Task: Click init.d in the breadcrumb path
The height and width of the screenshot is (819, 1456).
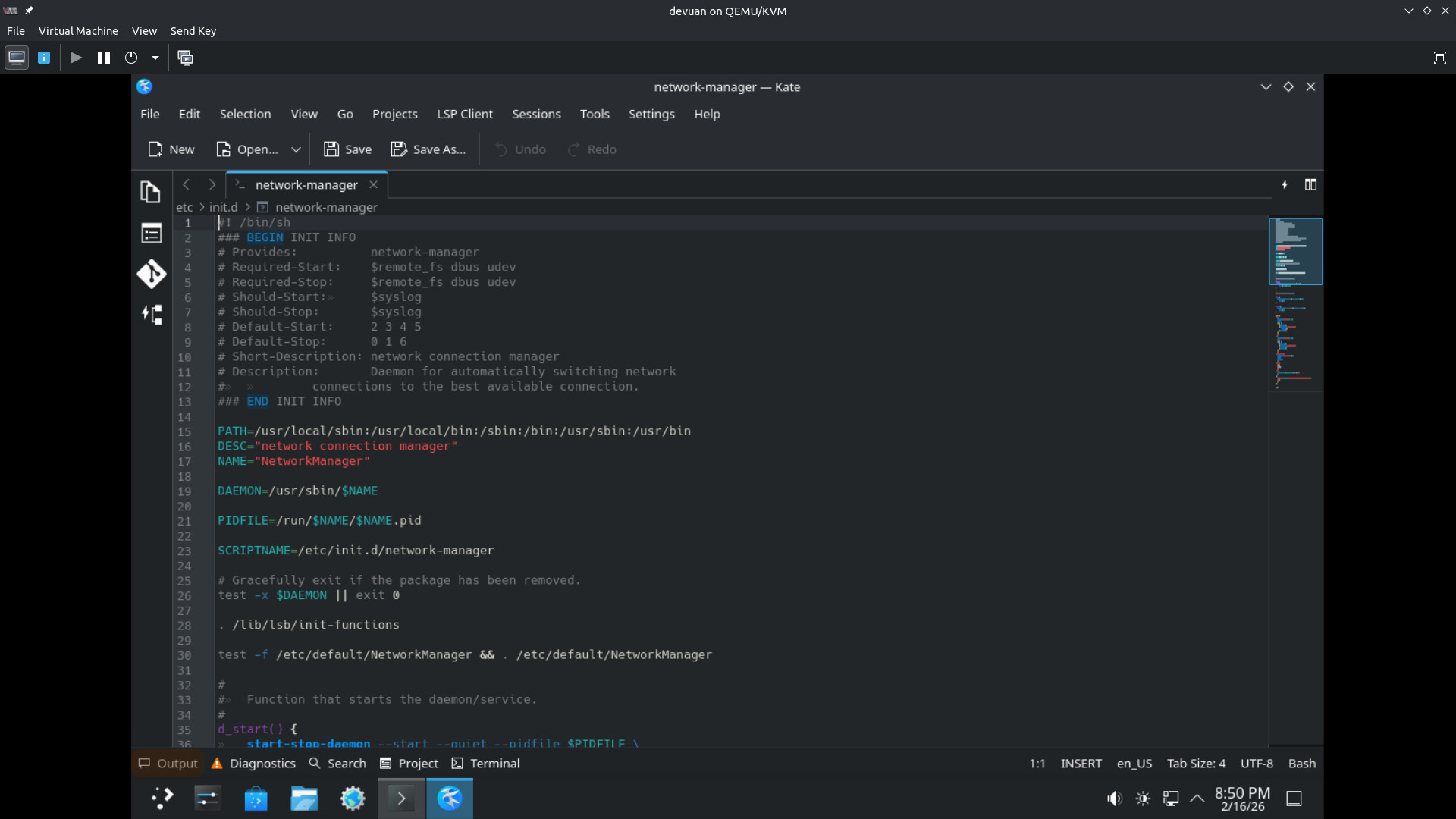Action: coord(223,207)
